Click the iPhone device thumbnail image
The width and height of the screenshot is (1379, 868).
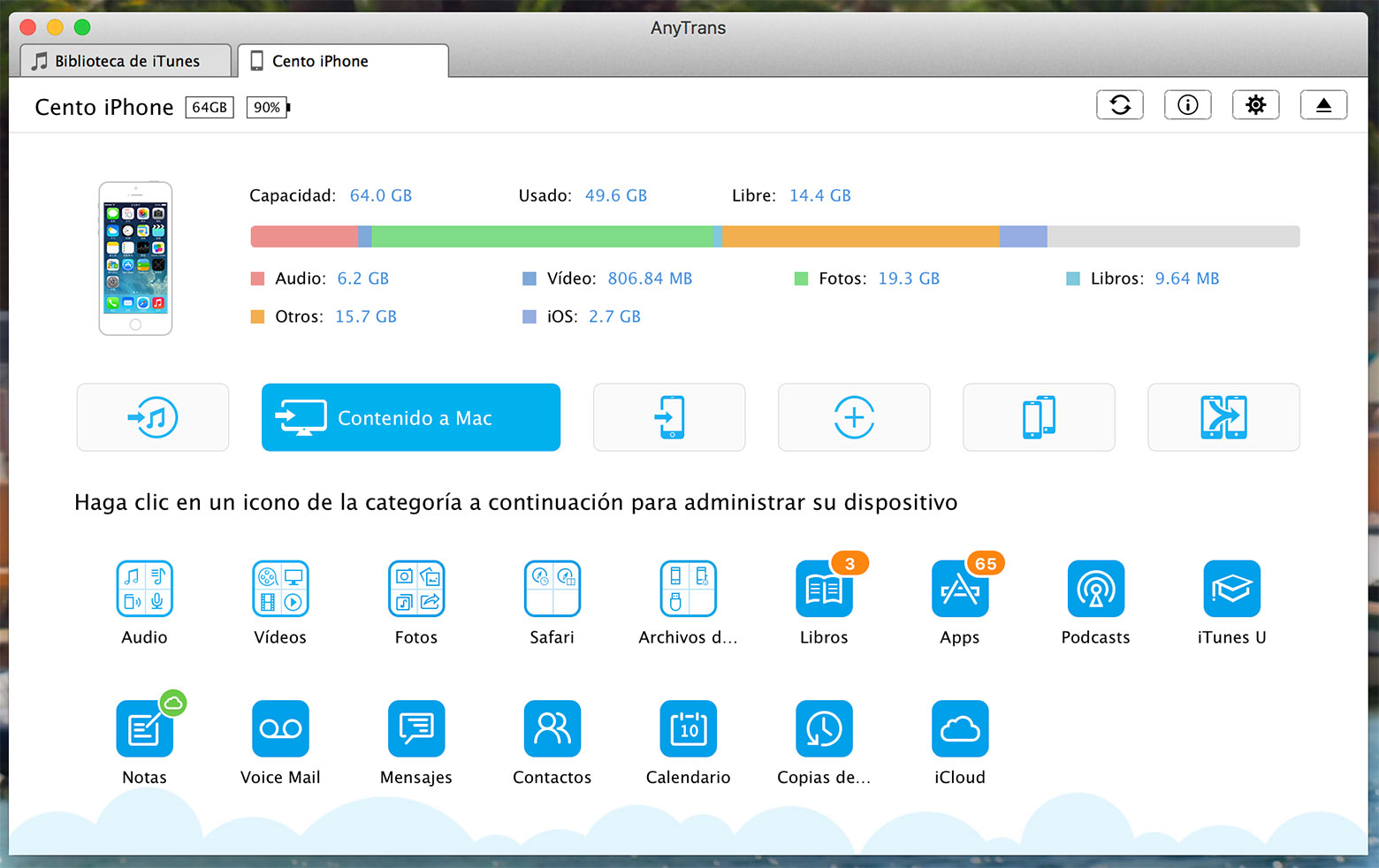tap(135, 258)
